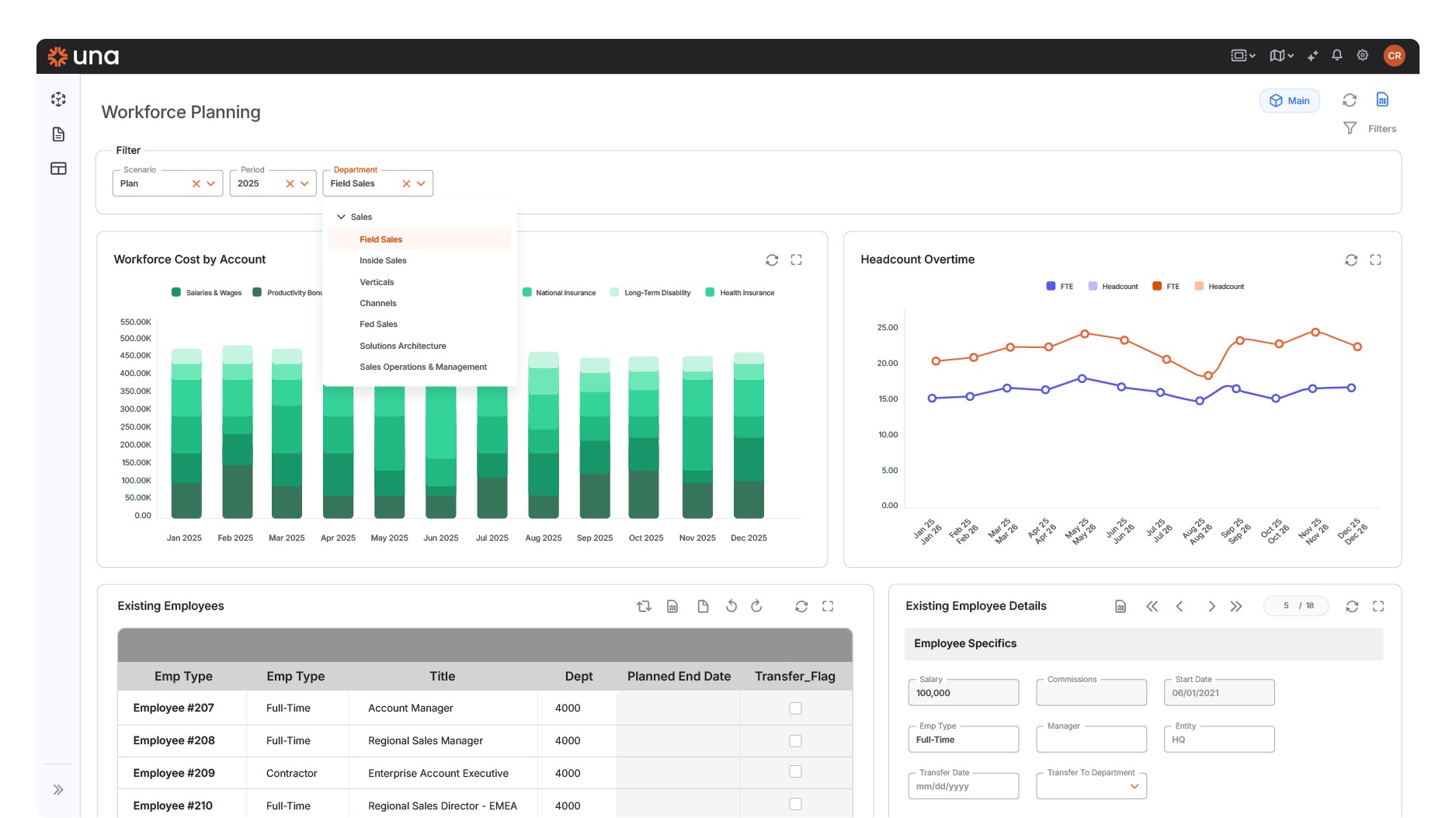This screenshot has width=1456, height=818.
Task: Toggle Health Insurance legend swatch
Action: point(710,293)
